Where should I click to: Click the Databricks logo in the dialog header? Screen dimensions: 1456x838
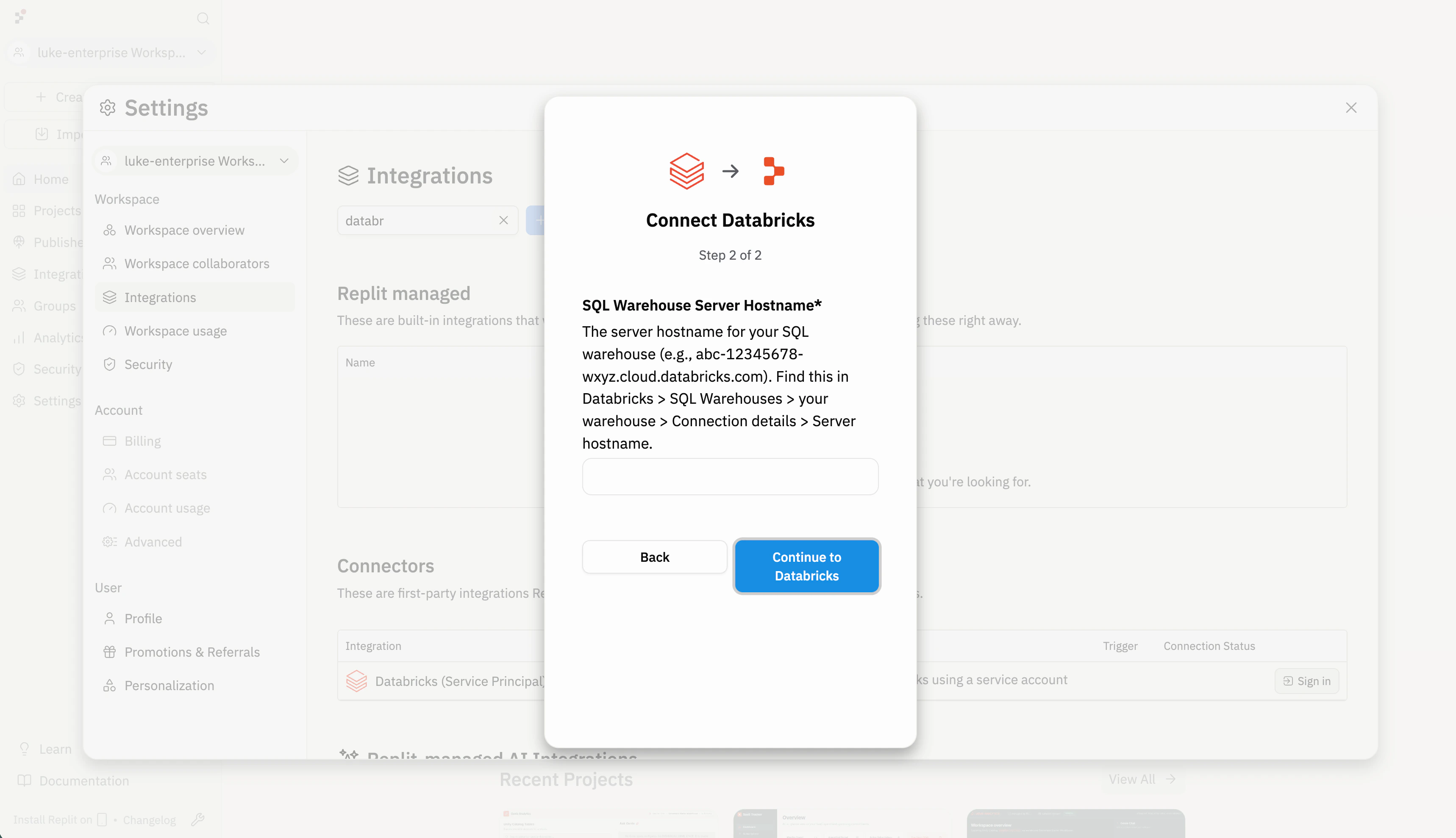(x=686, y=171)
